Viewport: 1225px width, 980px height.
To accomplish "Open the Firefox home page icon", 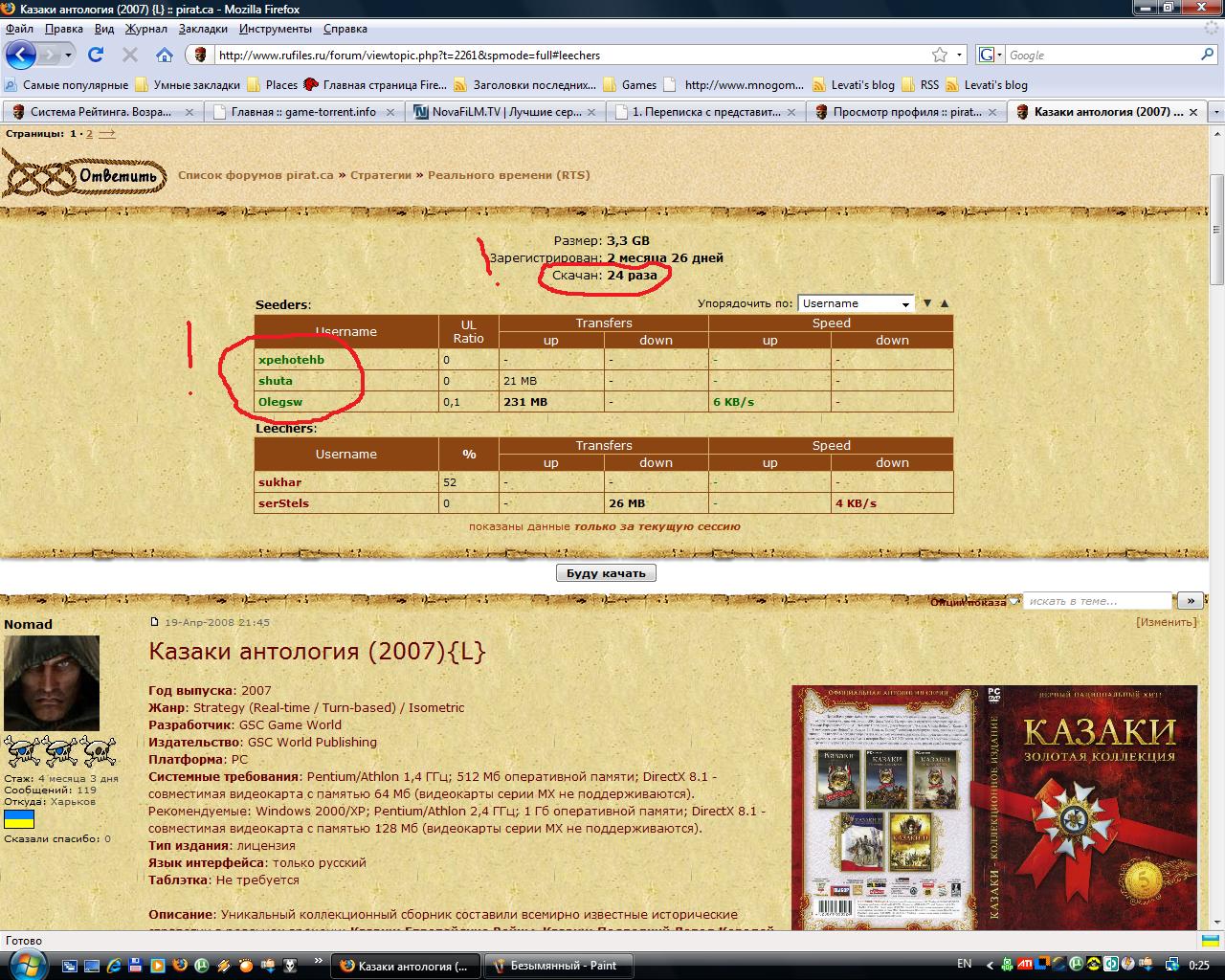I will pyautogui.click(x=165, y=55).
